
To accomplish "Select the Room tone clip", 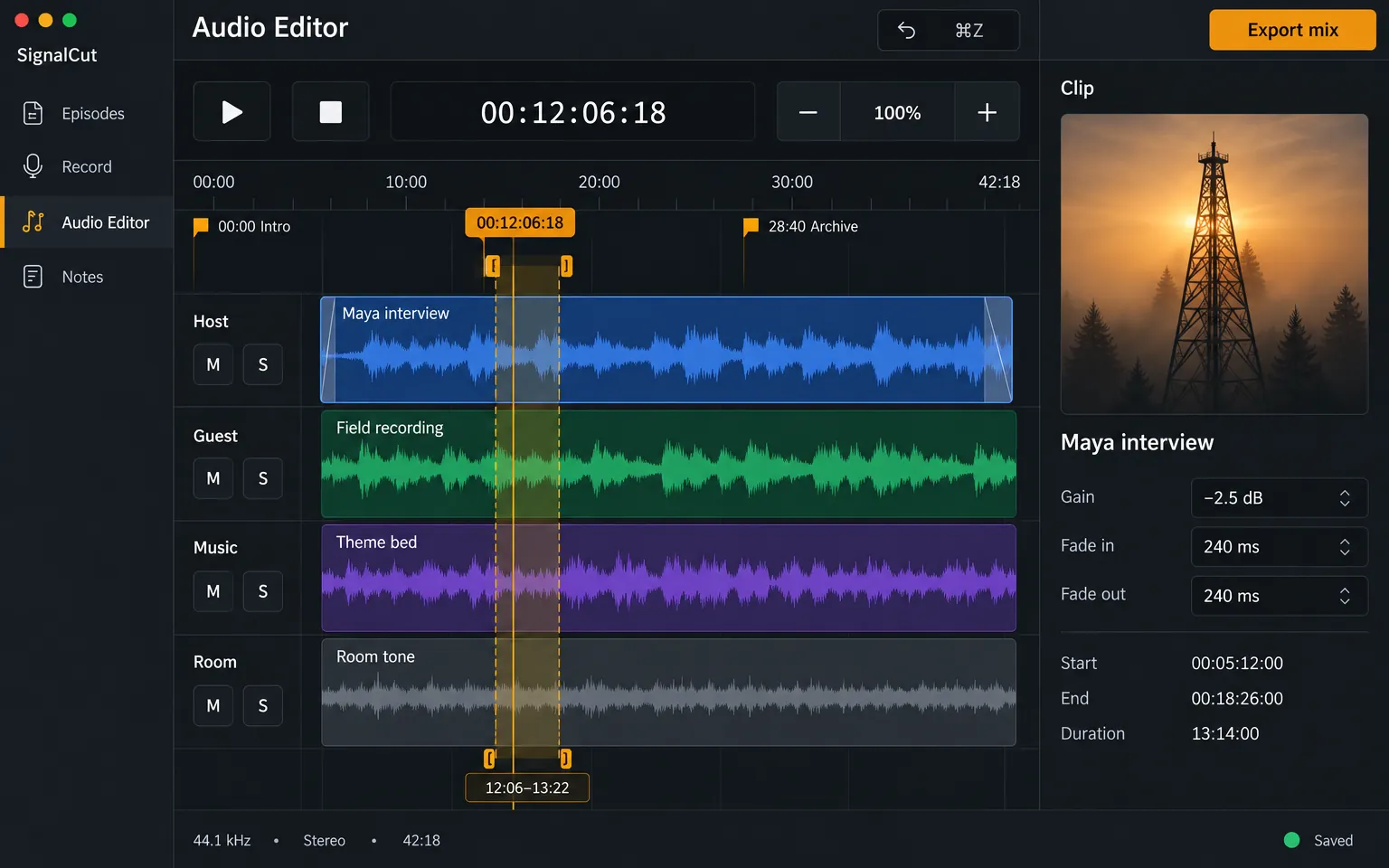I will (x=668, y=693).
